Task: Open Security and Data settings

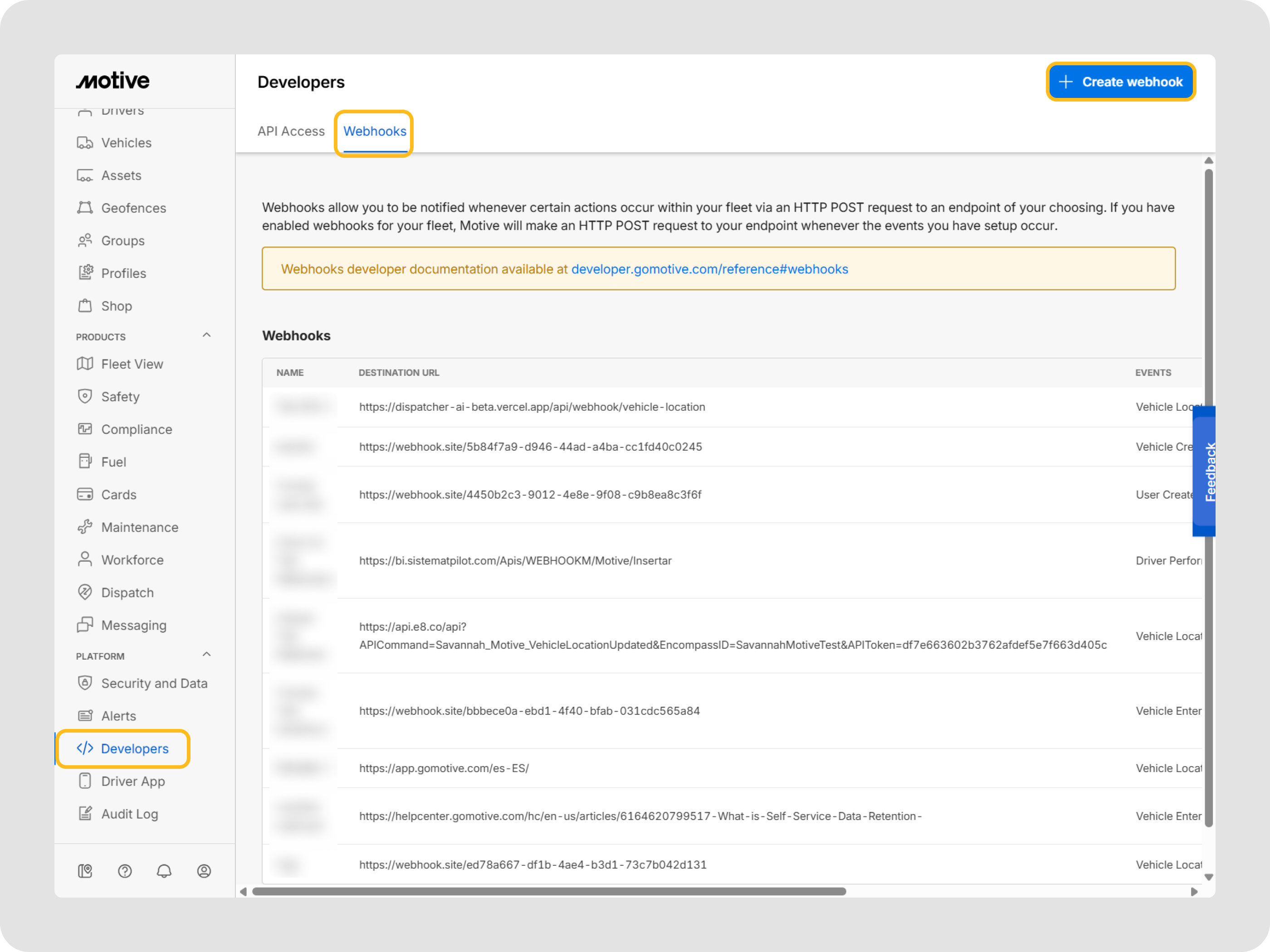Action: click(155, 683)
